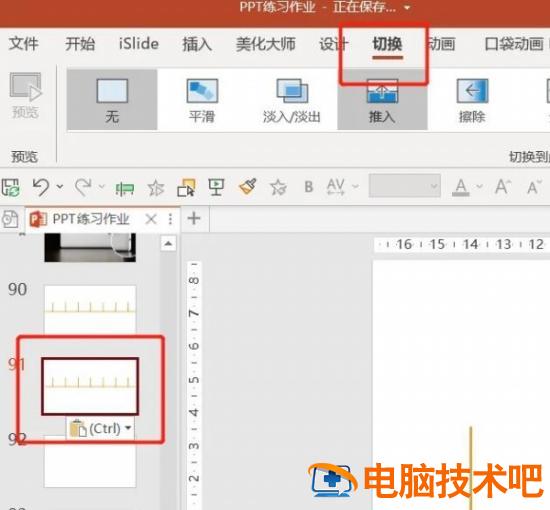Viewport: 550px width, 510px height.
Task: Click the selection pane cursor icon
Action: tap(186, 188)
